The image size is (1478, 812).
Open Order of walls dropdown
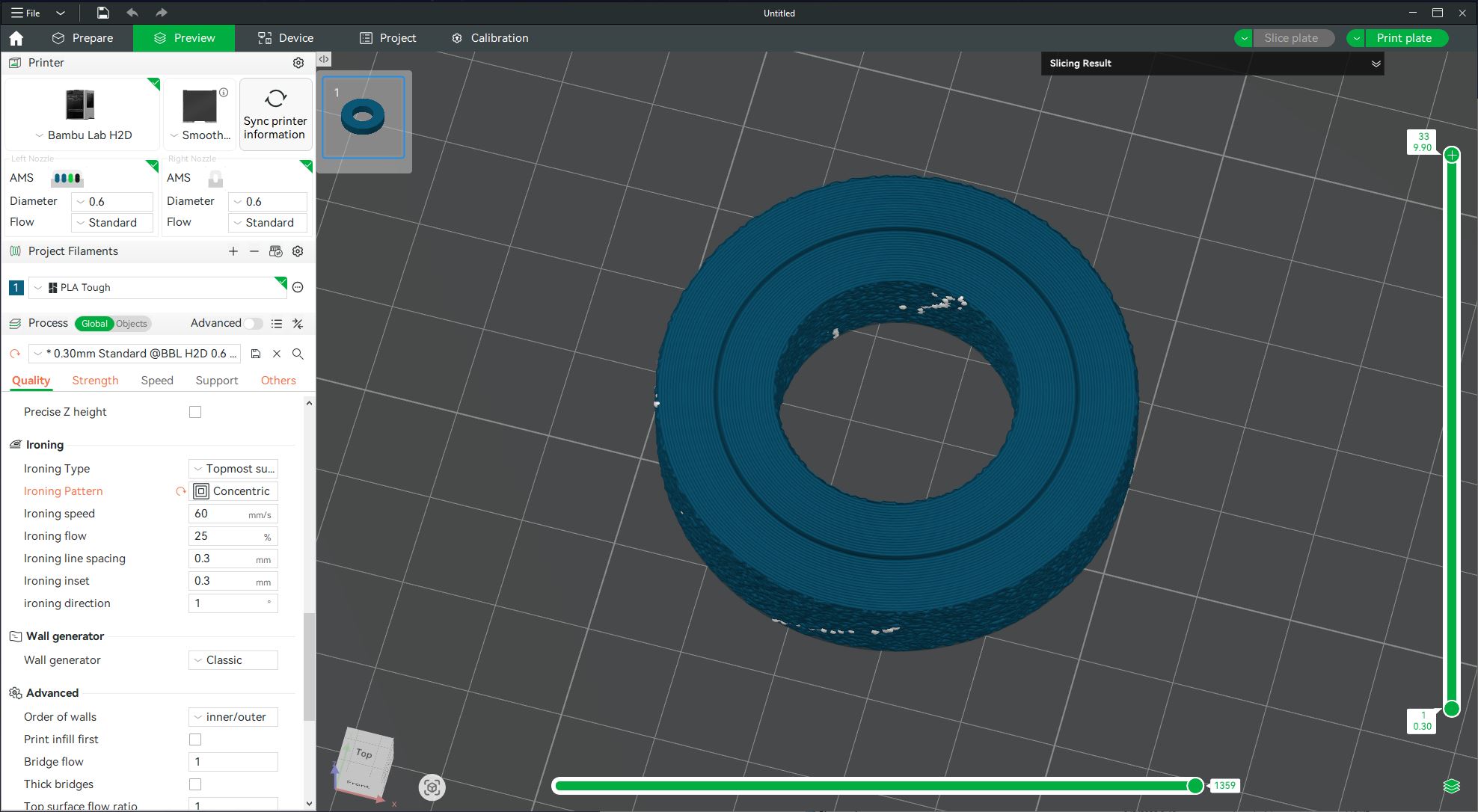click(233, 717)
